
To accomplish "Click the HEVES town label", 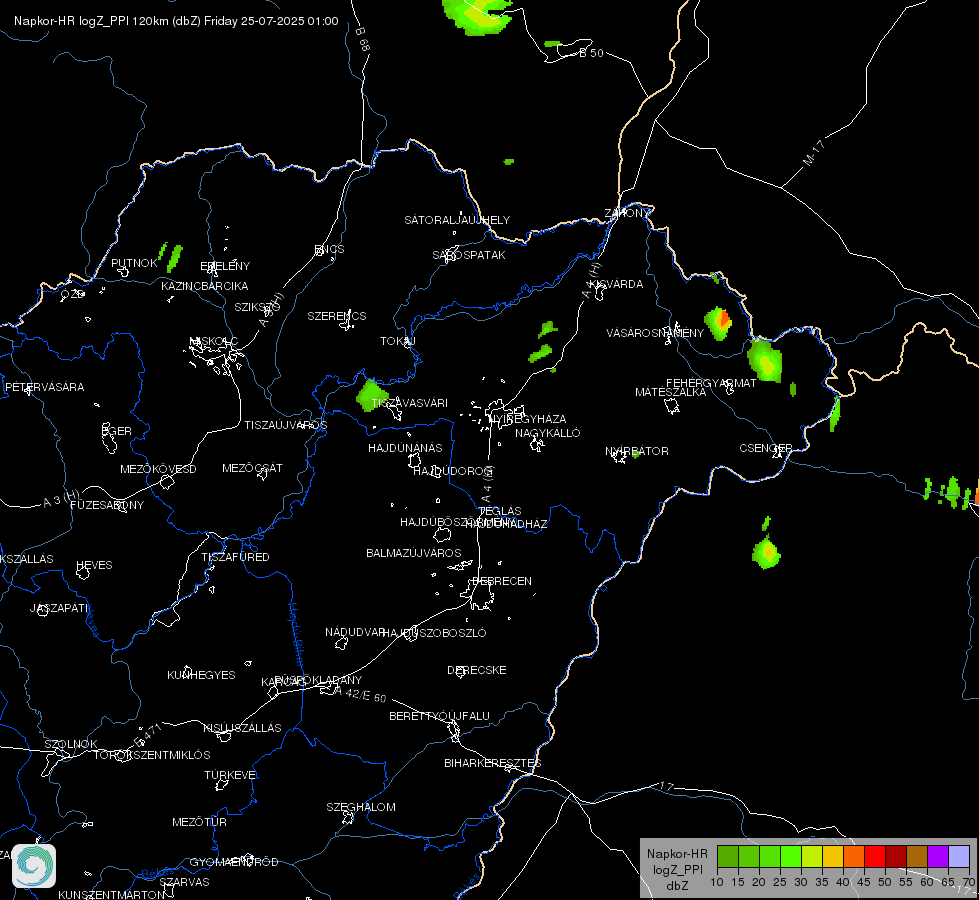I will pyautogui.click(x=94, y=565).
